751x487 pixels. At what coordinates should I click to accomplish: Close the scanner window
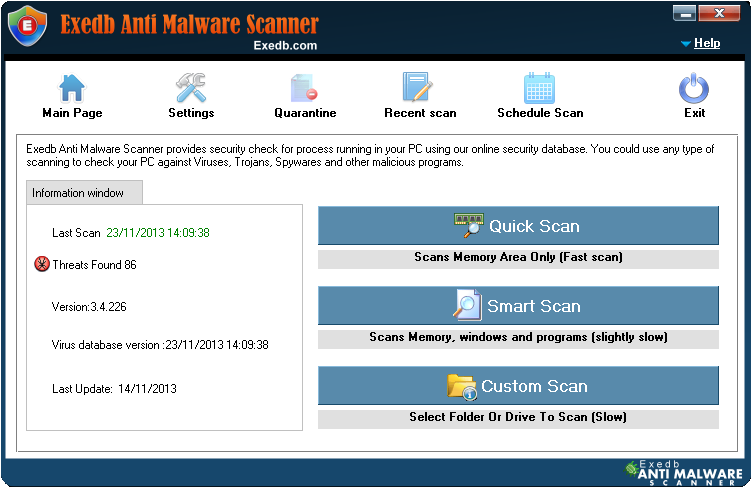[x=719, y=13]
